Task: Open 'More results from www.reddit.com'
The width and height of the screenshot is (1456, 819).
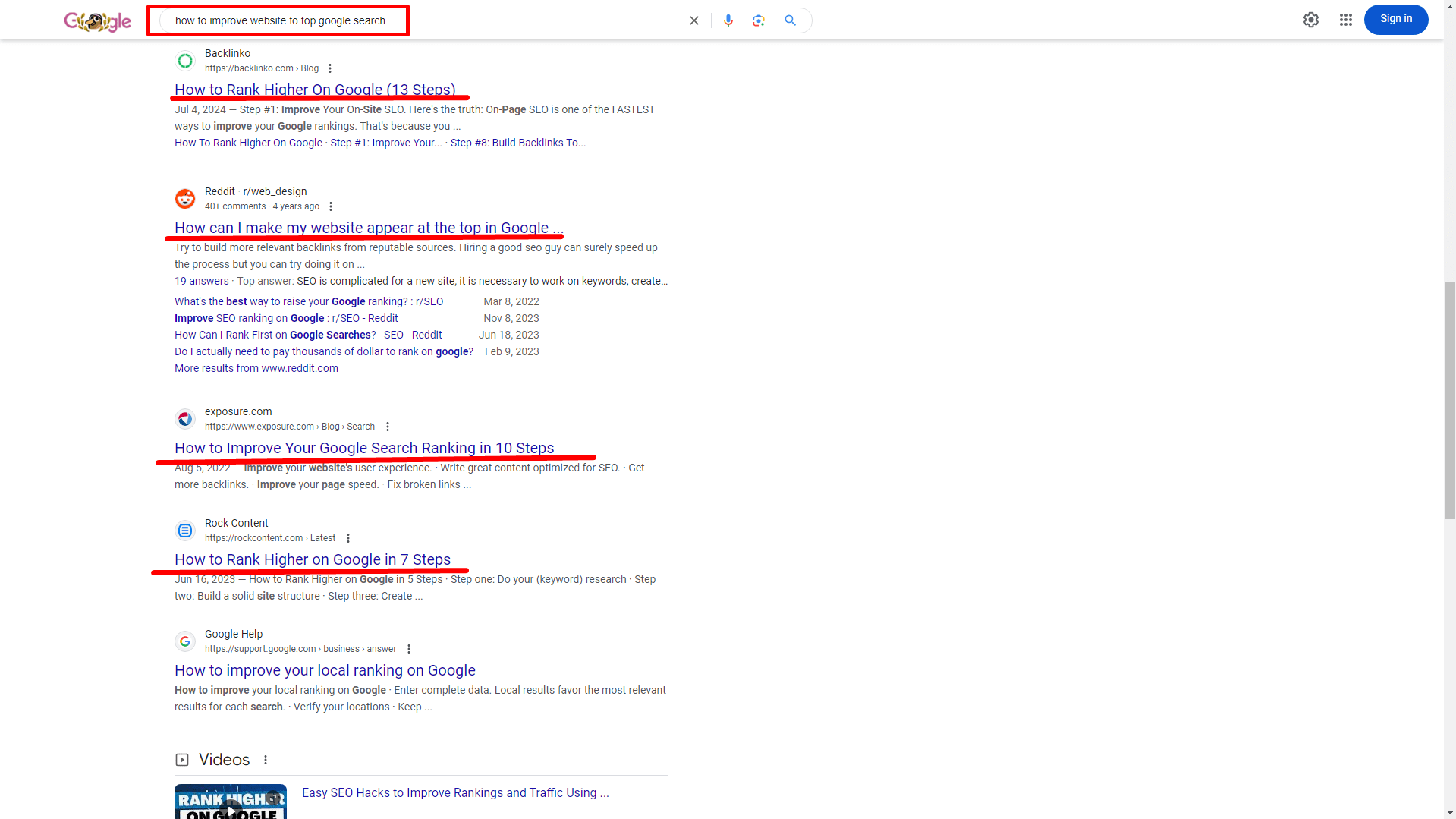Action: [256, 368]
